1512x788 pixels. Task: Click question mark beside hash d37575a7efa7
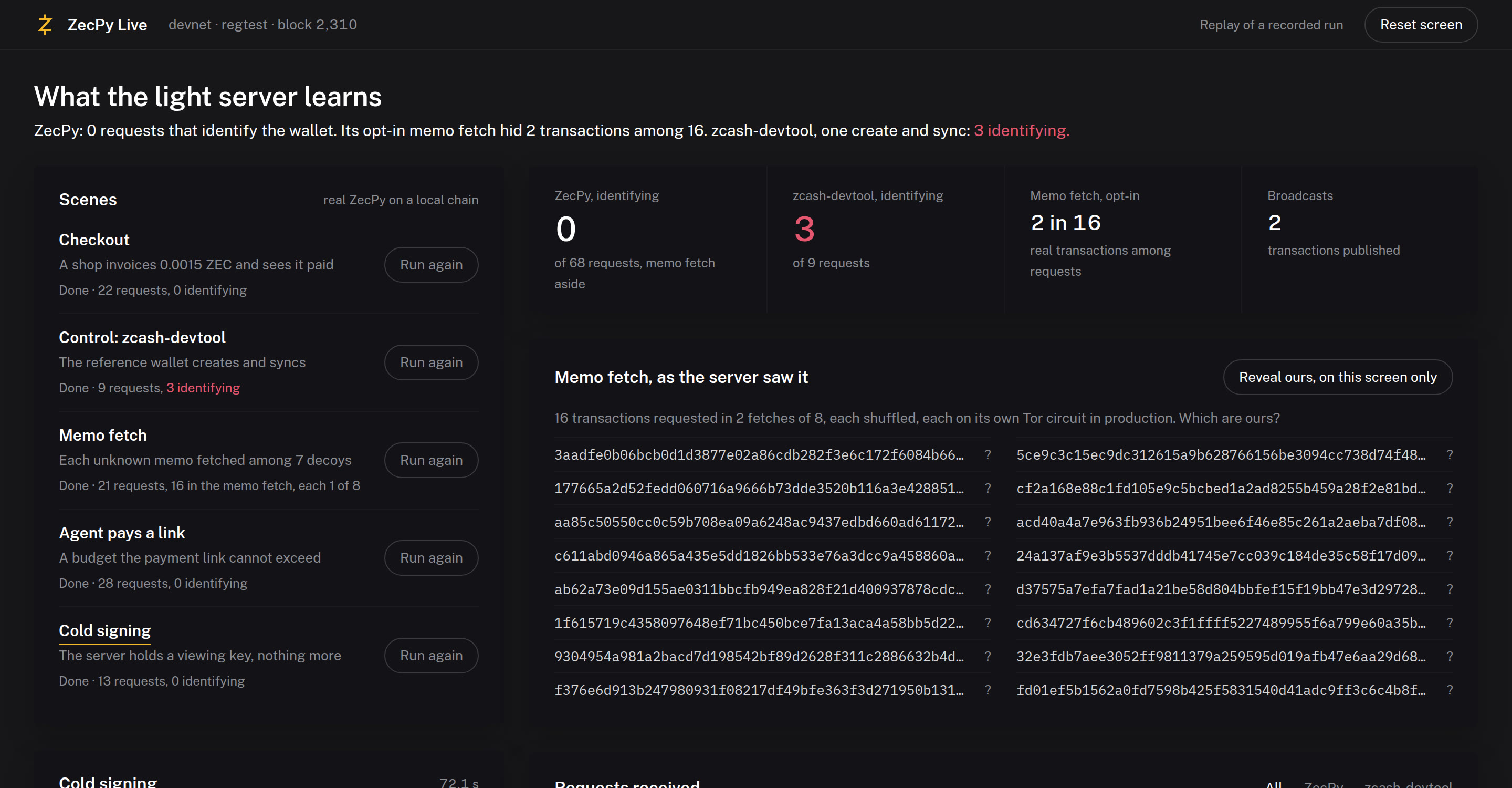pos(1450,589)
